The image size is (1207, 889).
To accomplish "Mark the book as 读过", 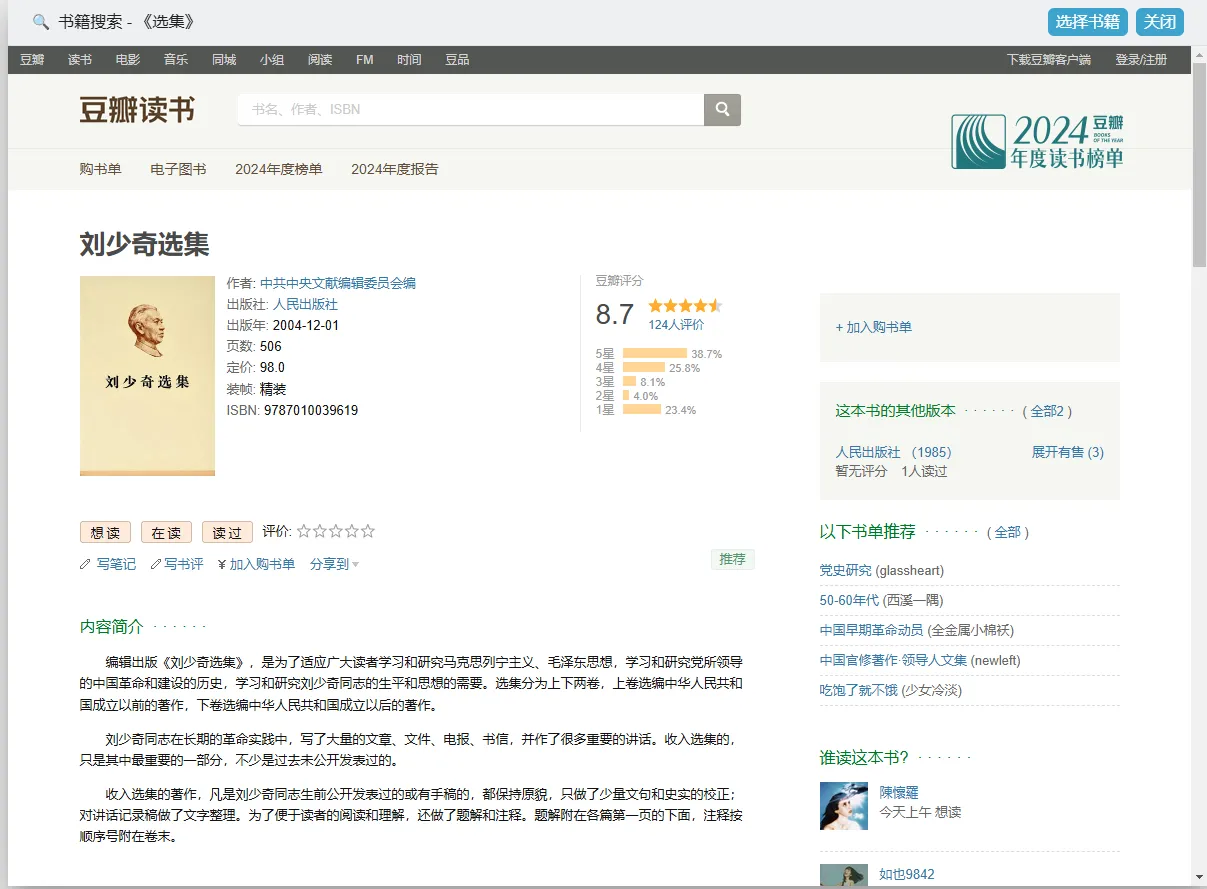I will (226, 532).
